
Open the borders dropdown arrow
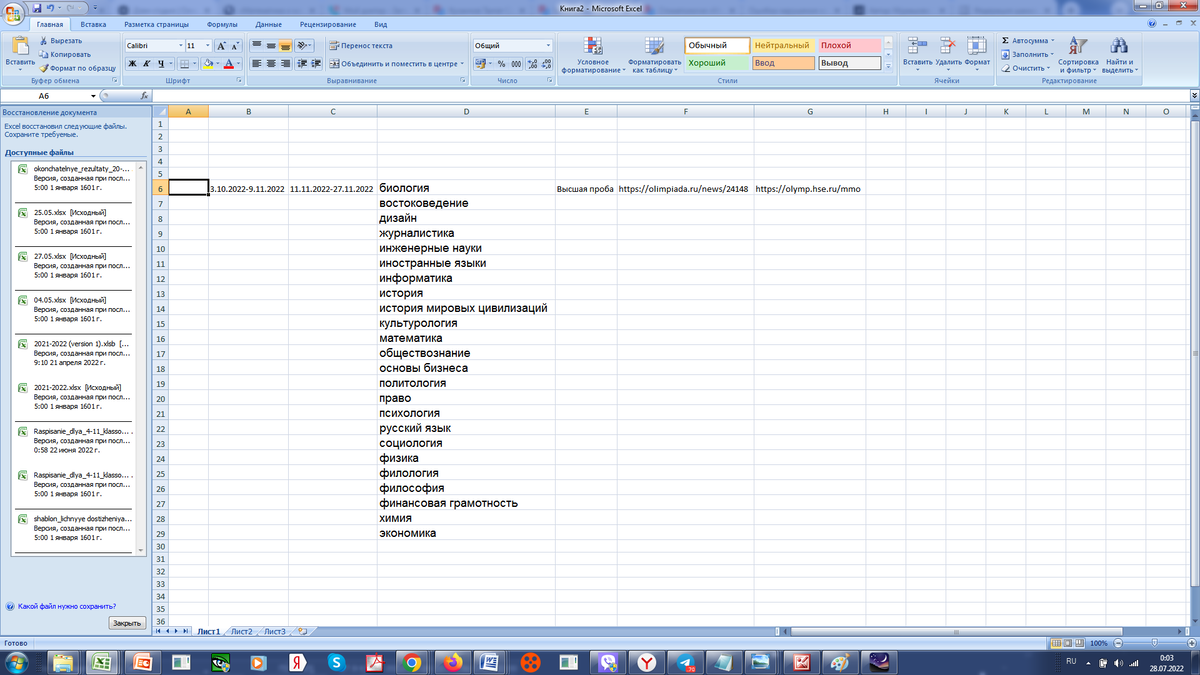click(x=193, y=63)
